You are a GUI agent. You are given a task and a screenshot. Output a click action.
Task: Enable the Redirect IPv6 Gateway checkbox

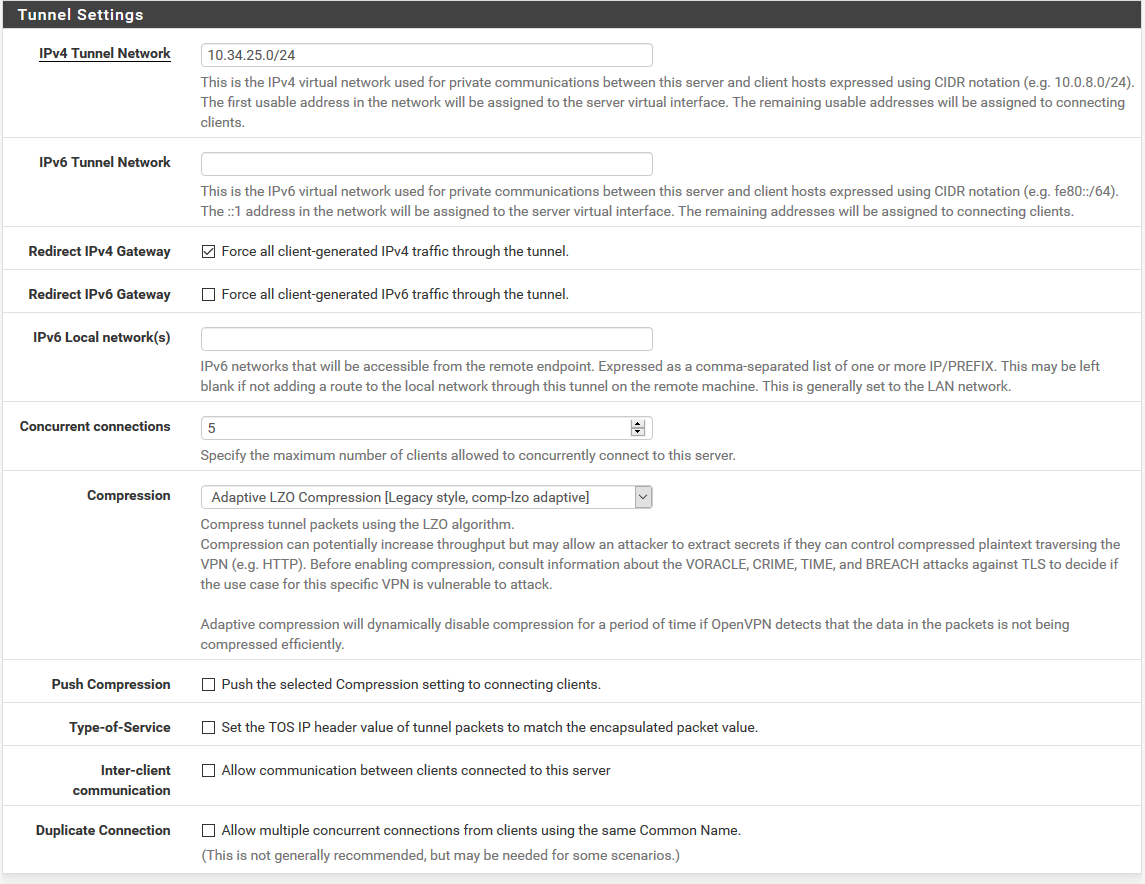pyautogui.click(x=208, y=295)
